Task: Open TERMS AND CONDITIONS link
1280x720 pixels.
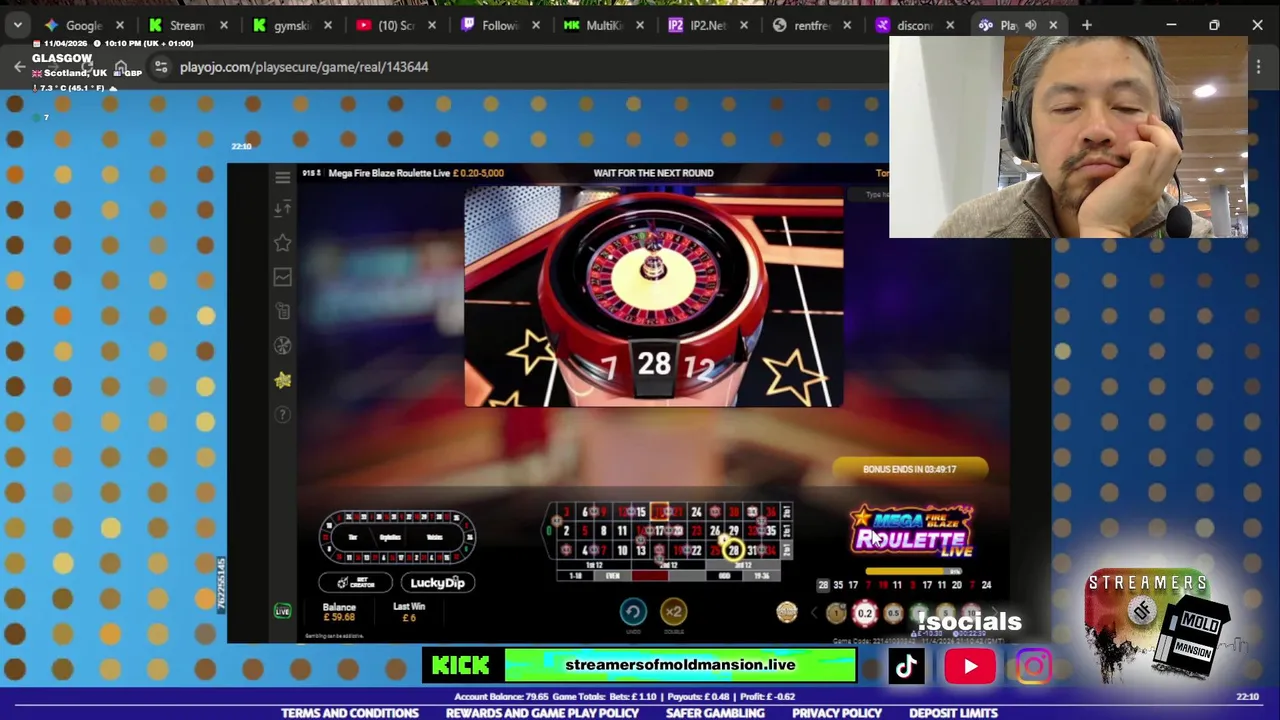Action: tap(350, 713)
